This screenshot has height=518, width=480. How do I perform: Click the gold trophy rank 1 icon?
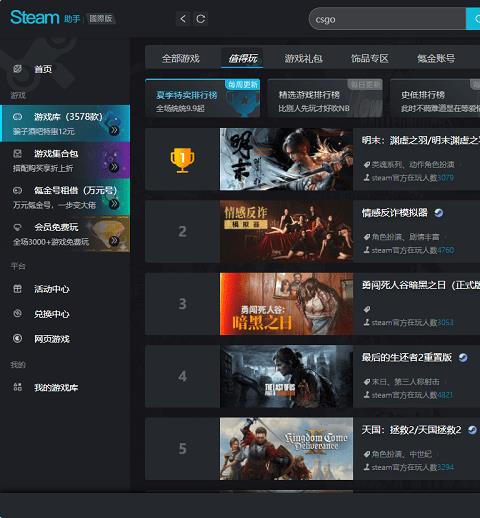(182, 160)
